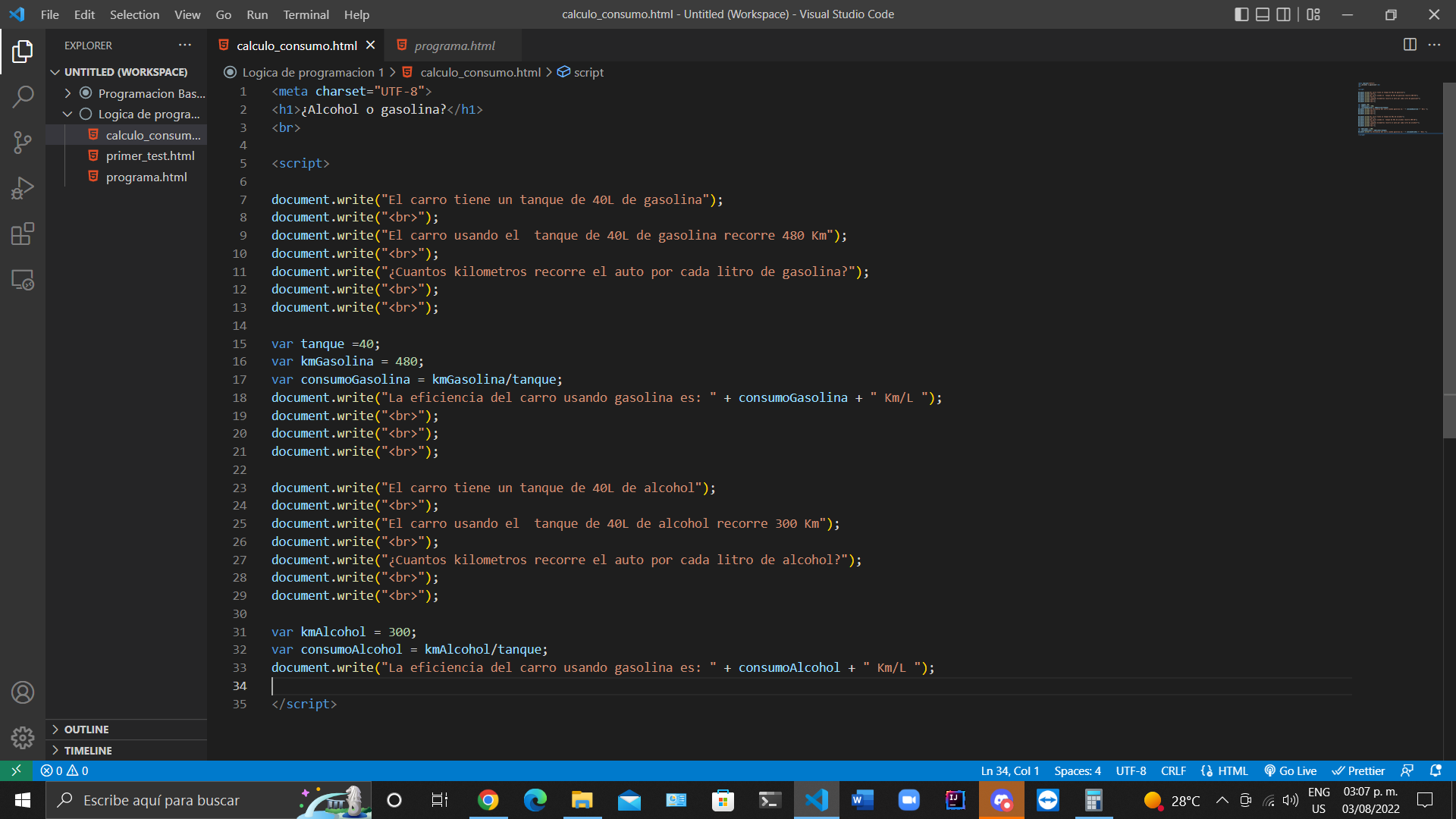
Task: Open the feedback icon in status bar
Action: click(x=1407, y=770)
